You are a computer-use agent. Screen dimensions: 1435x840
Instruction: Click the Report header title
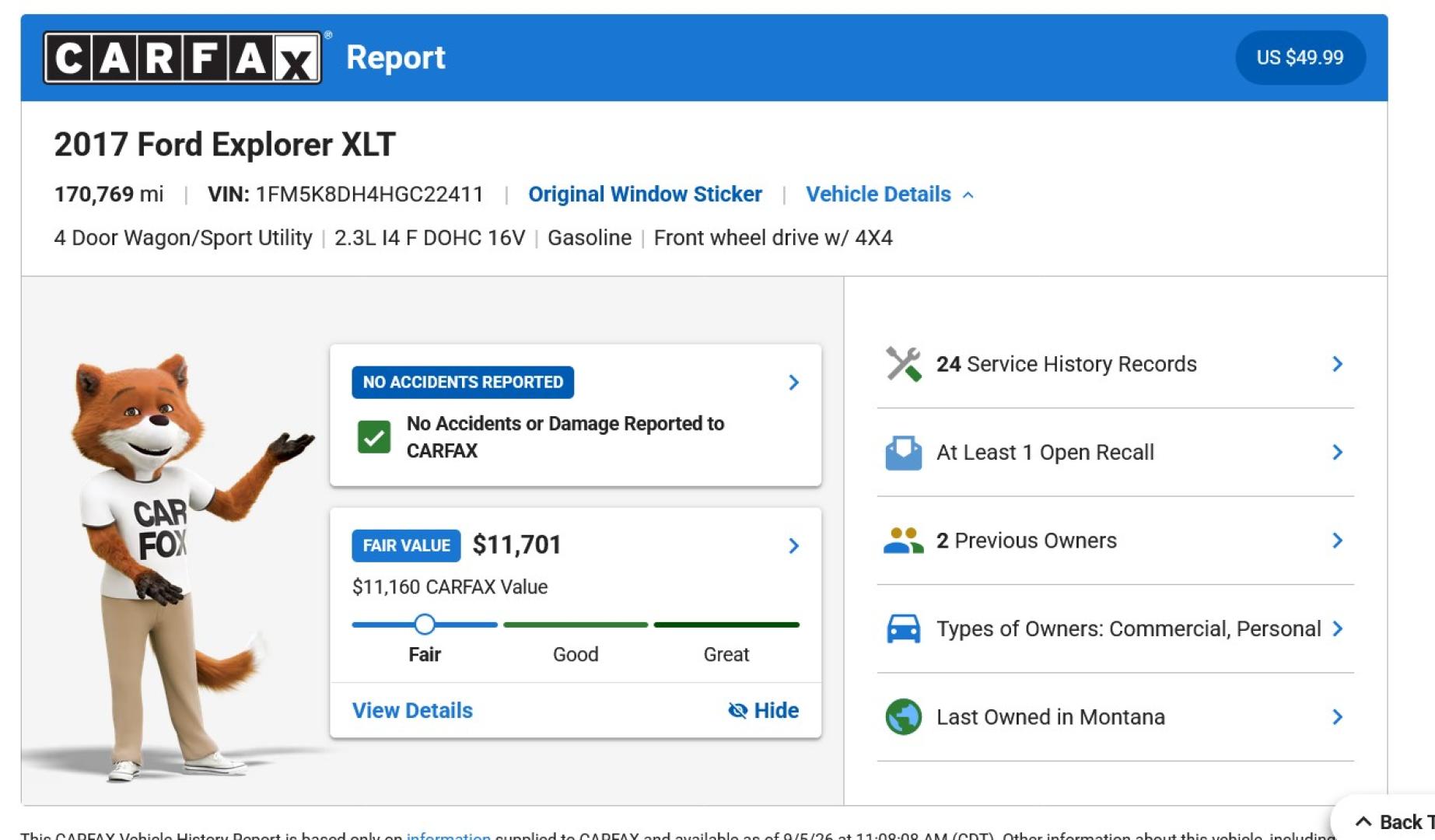tap(396, 58)
